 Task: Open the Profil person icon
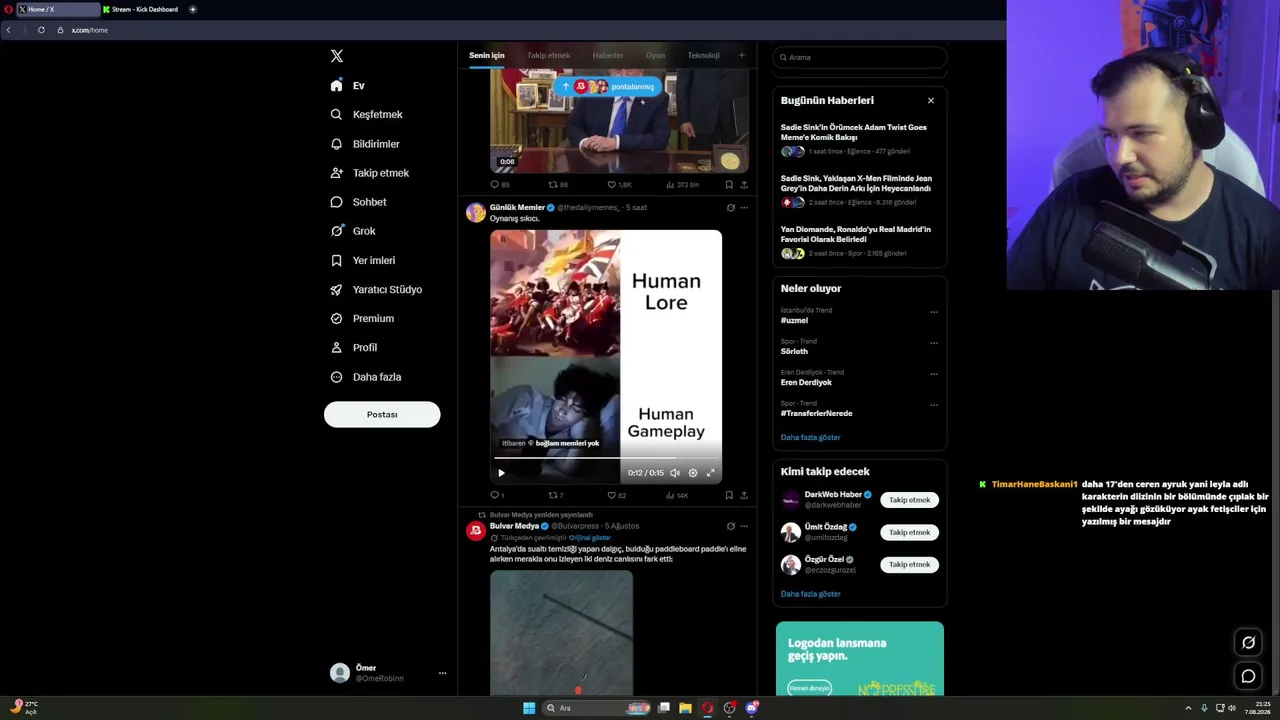(337, 348)
